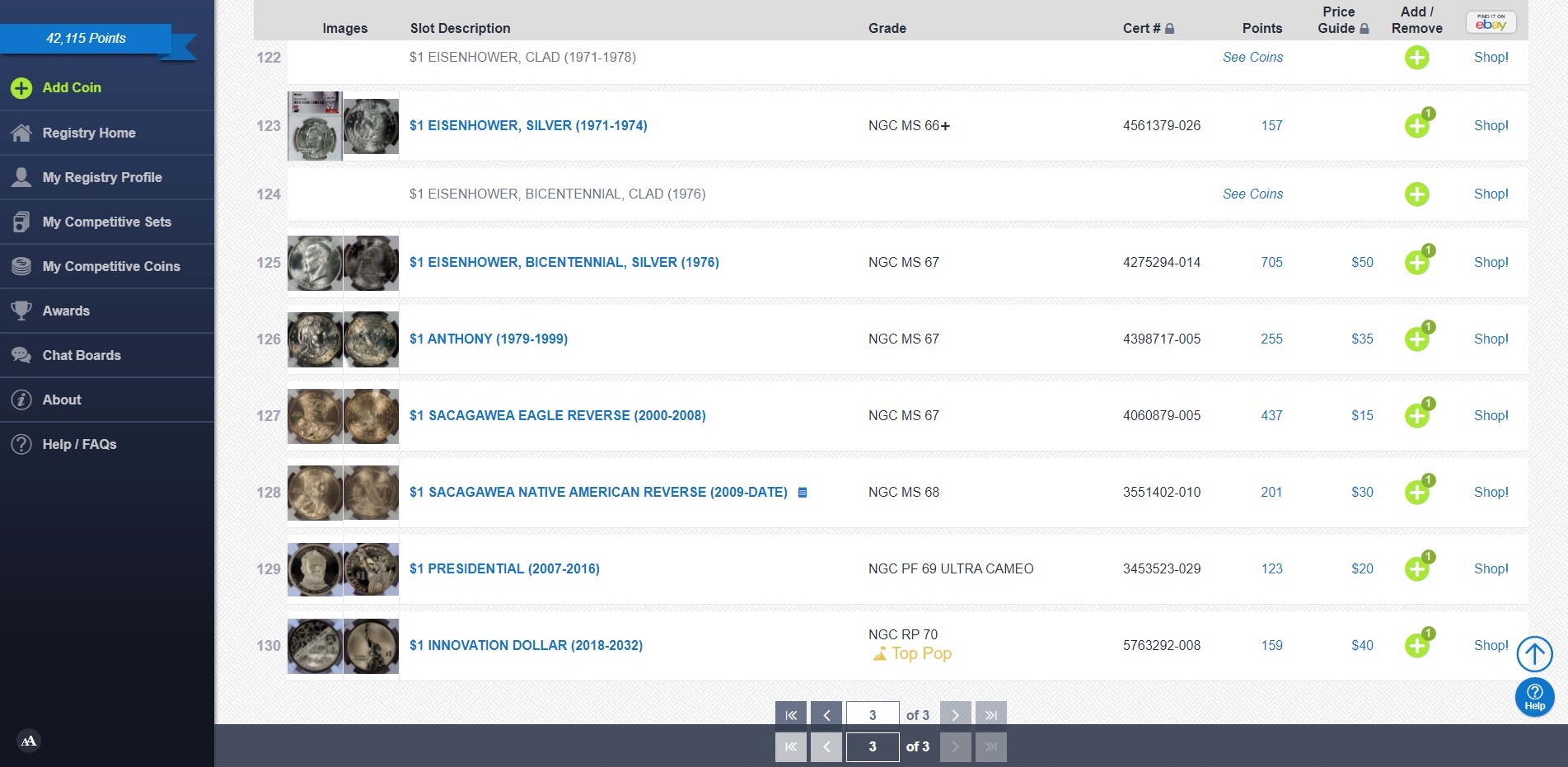Click Shop! for $1 Anthony row
The image size is (1568, 767).
click(1491, 339)
